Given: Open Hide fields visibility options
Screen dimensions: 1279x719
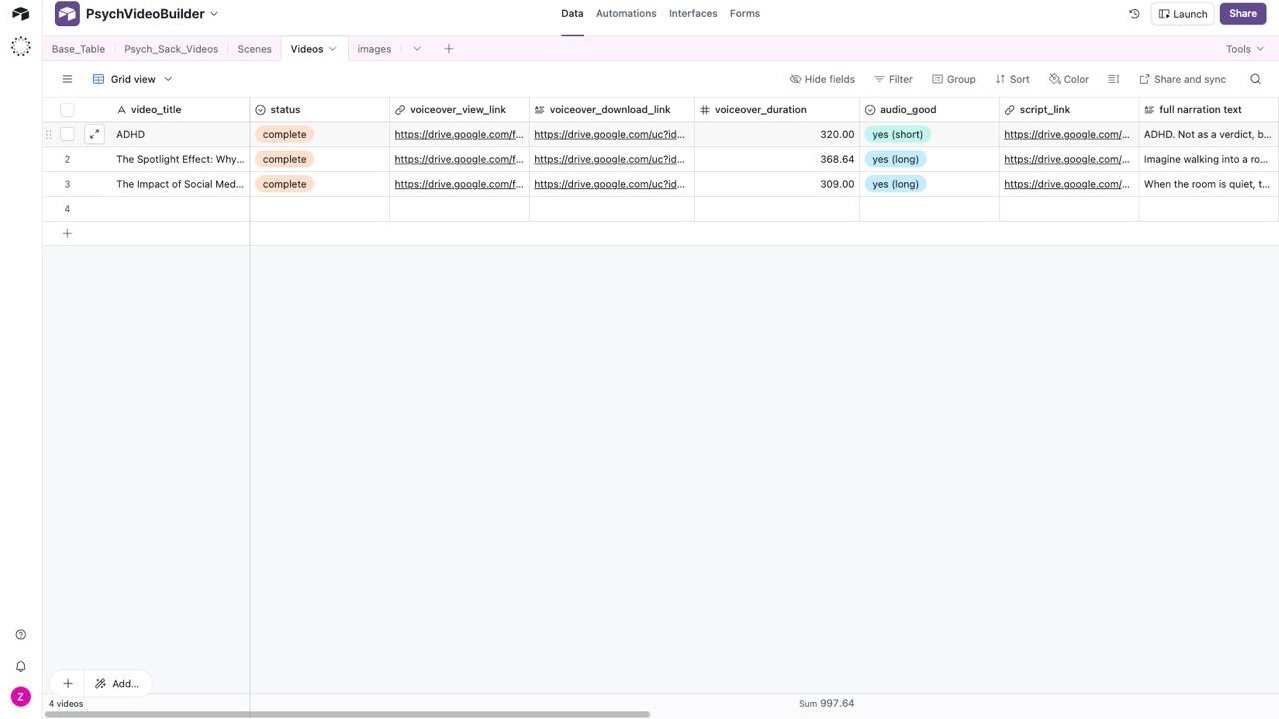Looking at the screenshot, I should [x=822, y=79].
